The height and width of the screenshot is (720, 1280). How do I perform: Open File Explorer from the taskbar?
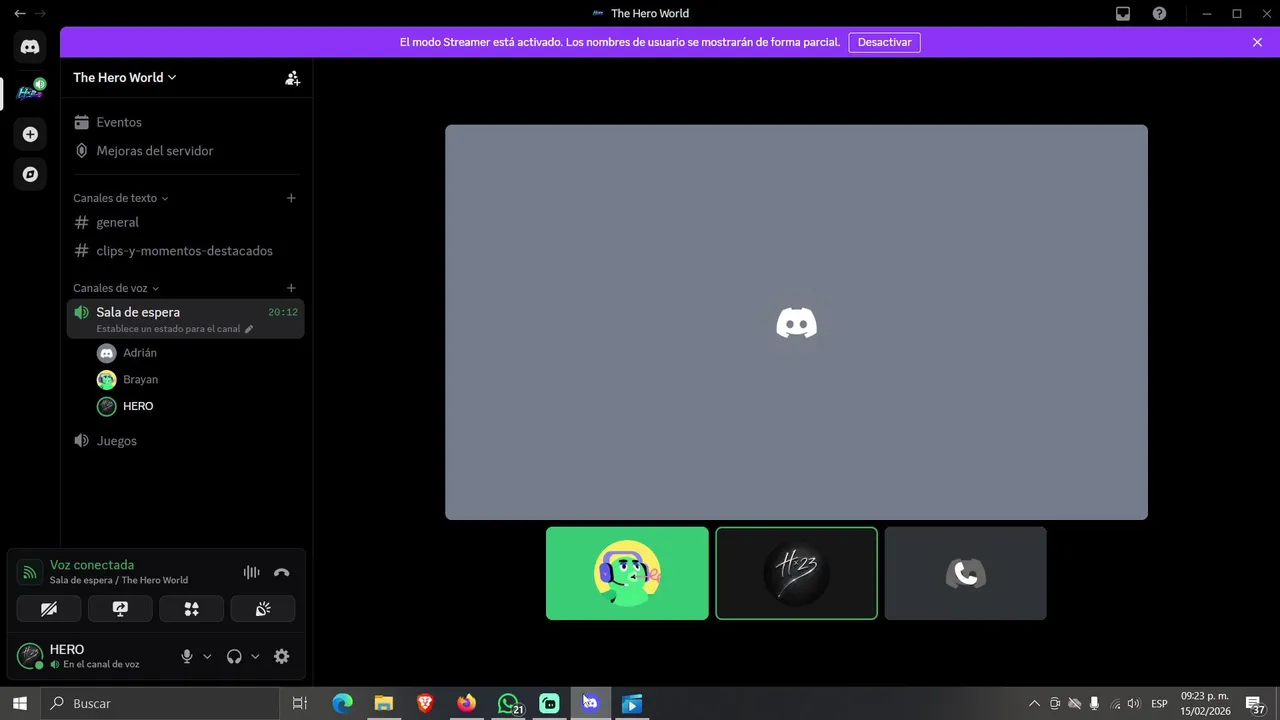coord(383,703)
